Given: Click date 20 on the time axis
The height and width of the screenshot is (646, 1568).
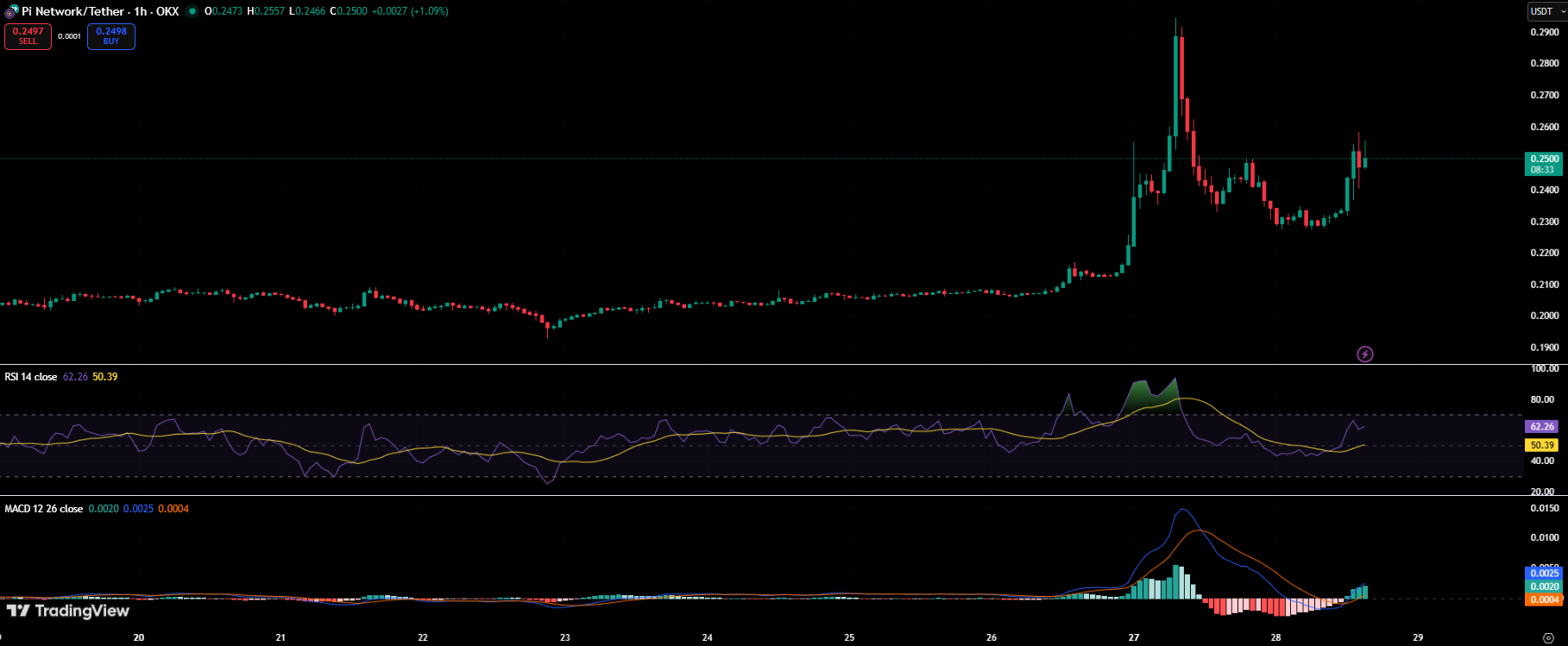Looking at the screenshot, I should 139,638.
